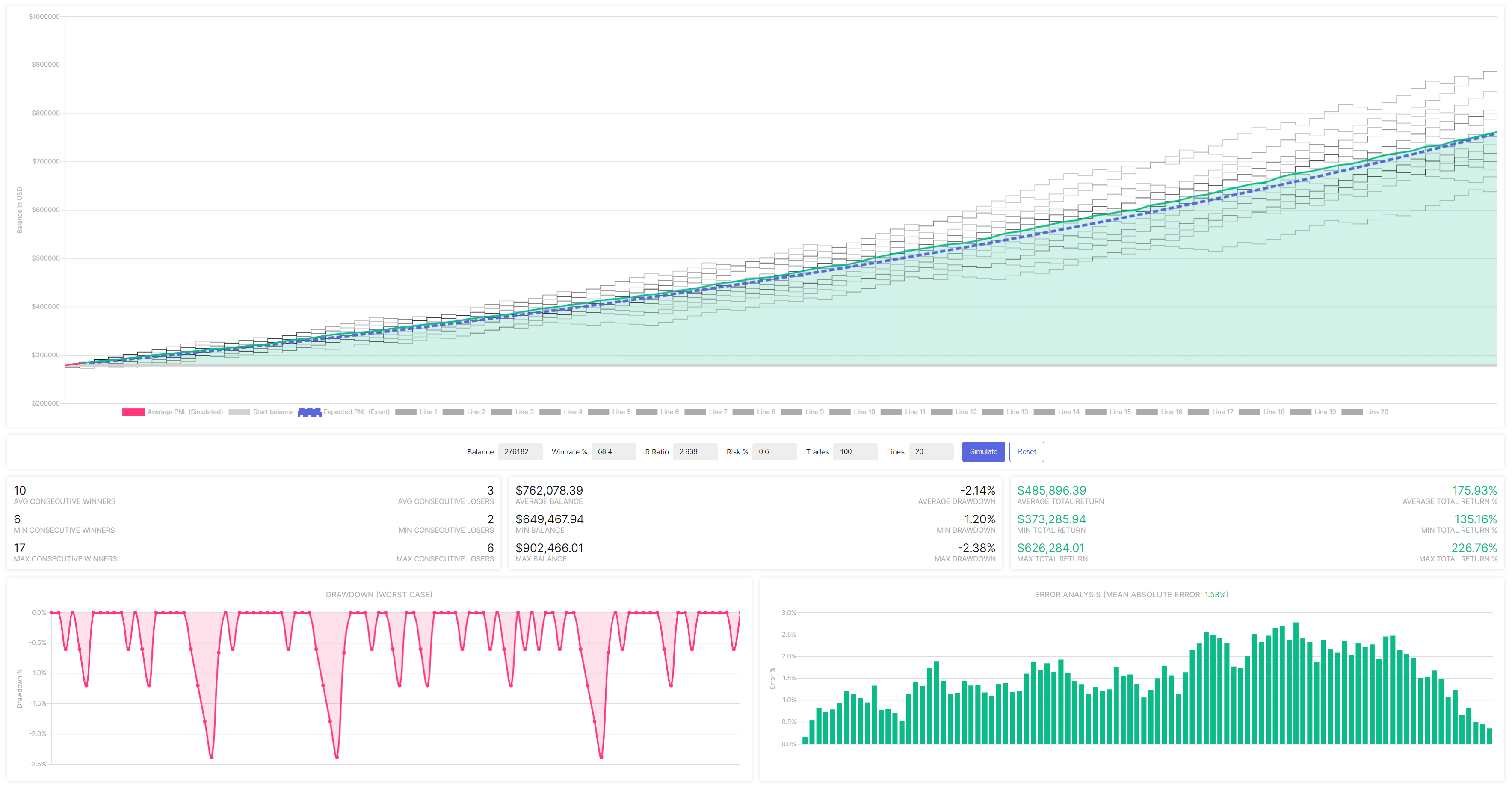
Task: Click the 175.93% average return percentage
Action: point(1474,491)
